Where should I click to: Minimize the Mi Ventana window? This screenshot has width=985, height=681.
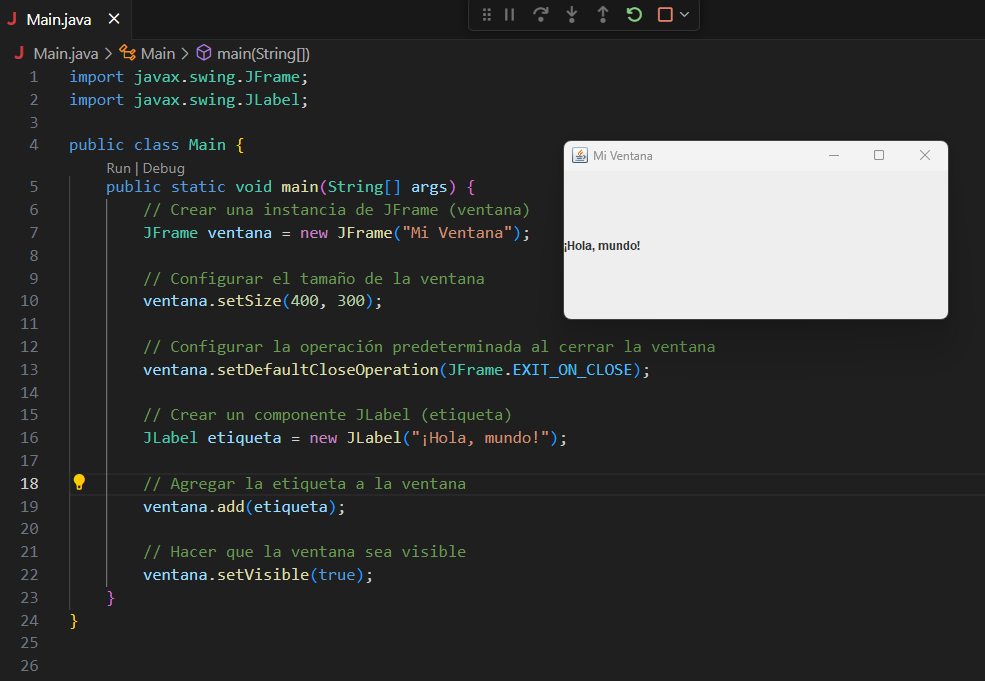pos(834,155)
